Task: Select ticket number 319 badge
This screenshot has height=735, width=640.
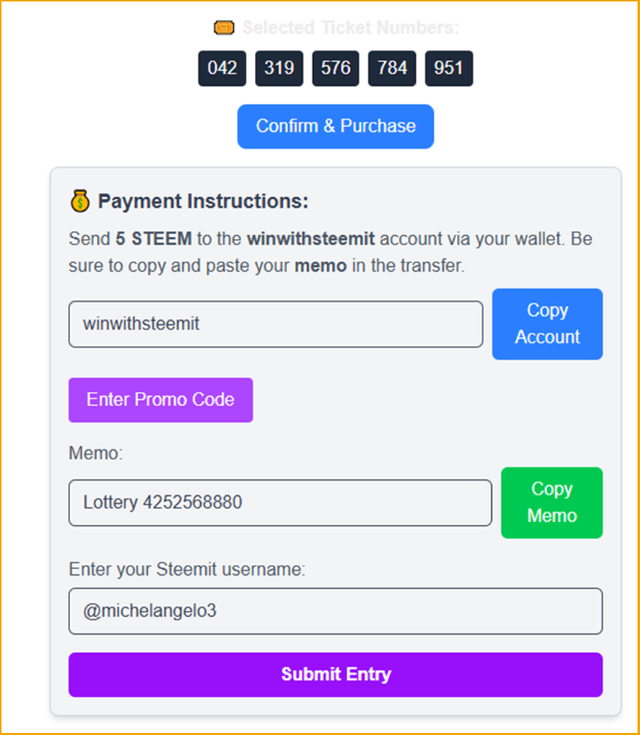Action: 279,68
